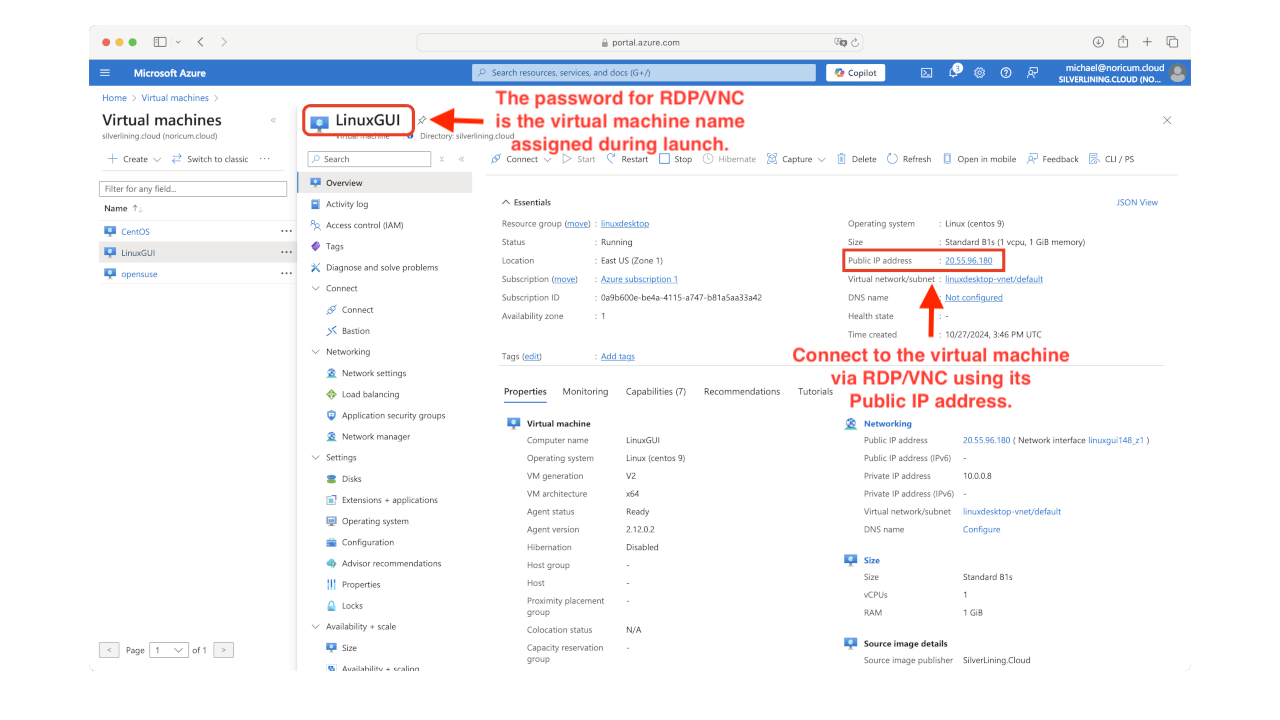Open Activity log in the sidebar
The width and height of the screenshot is (1280, 720).
(346, 204)
